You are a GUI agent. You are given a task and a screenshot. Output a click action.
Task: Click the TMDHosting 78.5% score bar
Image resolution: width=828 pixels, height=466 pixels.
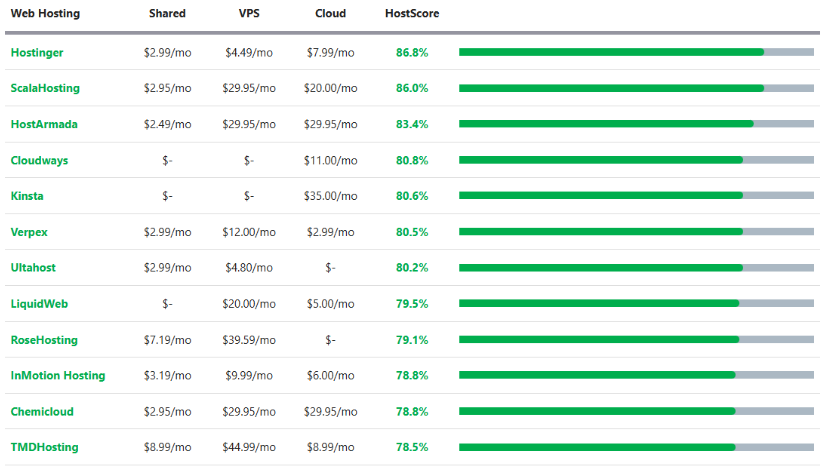(636, 448)
